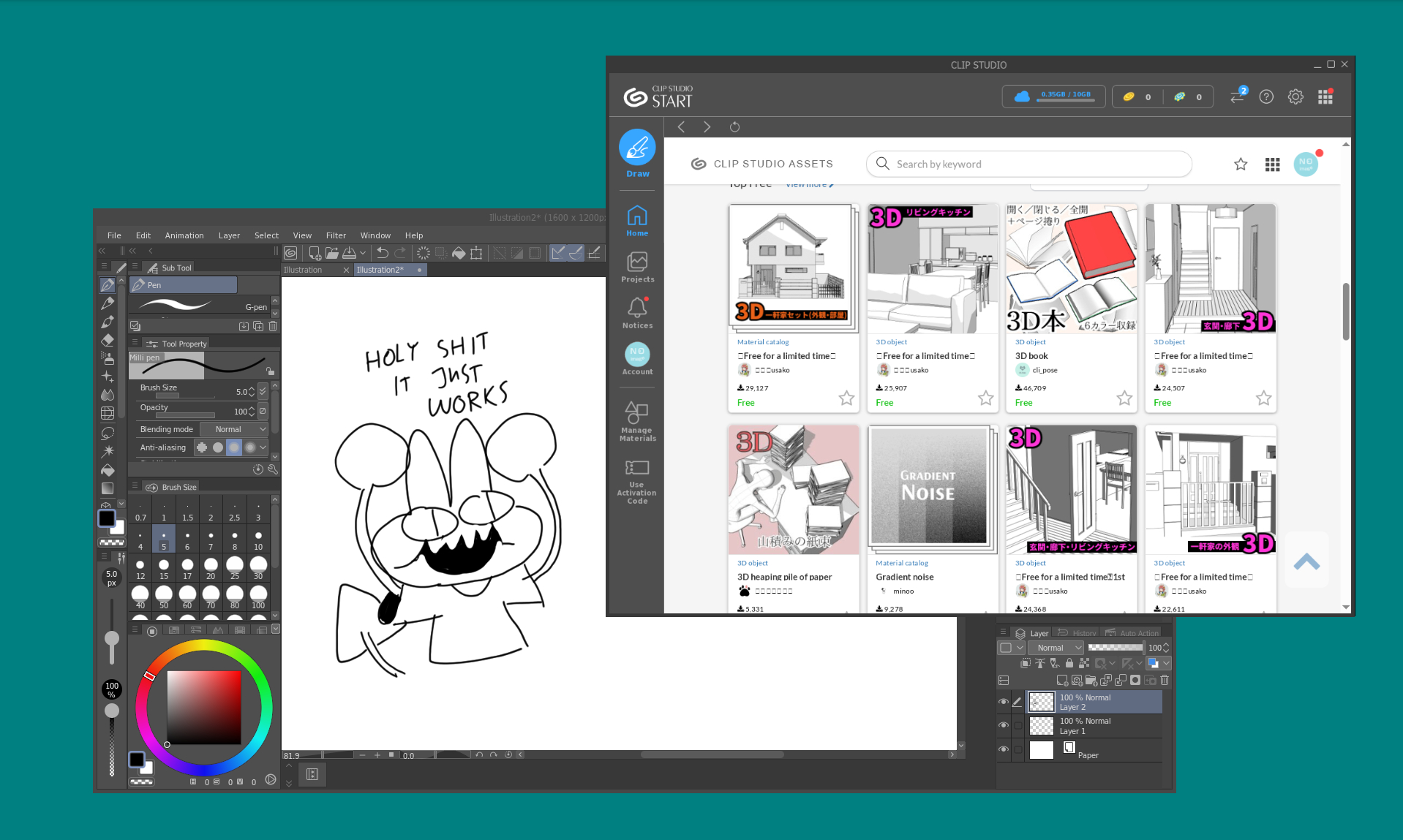Switch to the Illustration tab

(x=303, y=270)
